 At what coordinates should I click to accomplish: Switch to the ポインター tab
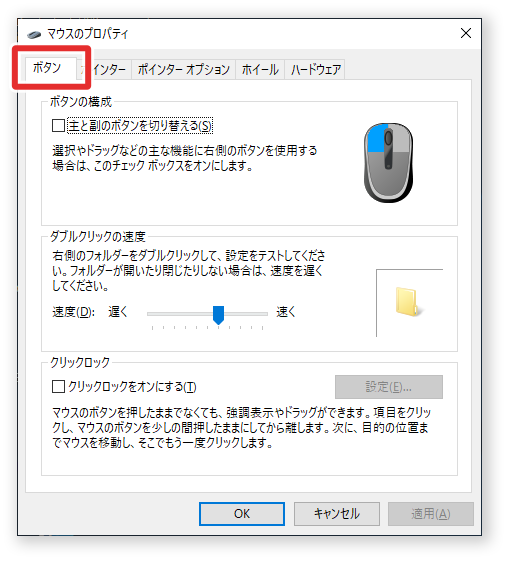(105, 69)
